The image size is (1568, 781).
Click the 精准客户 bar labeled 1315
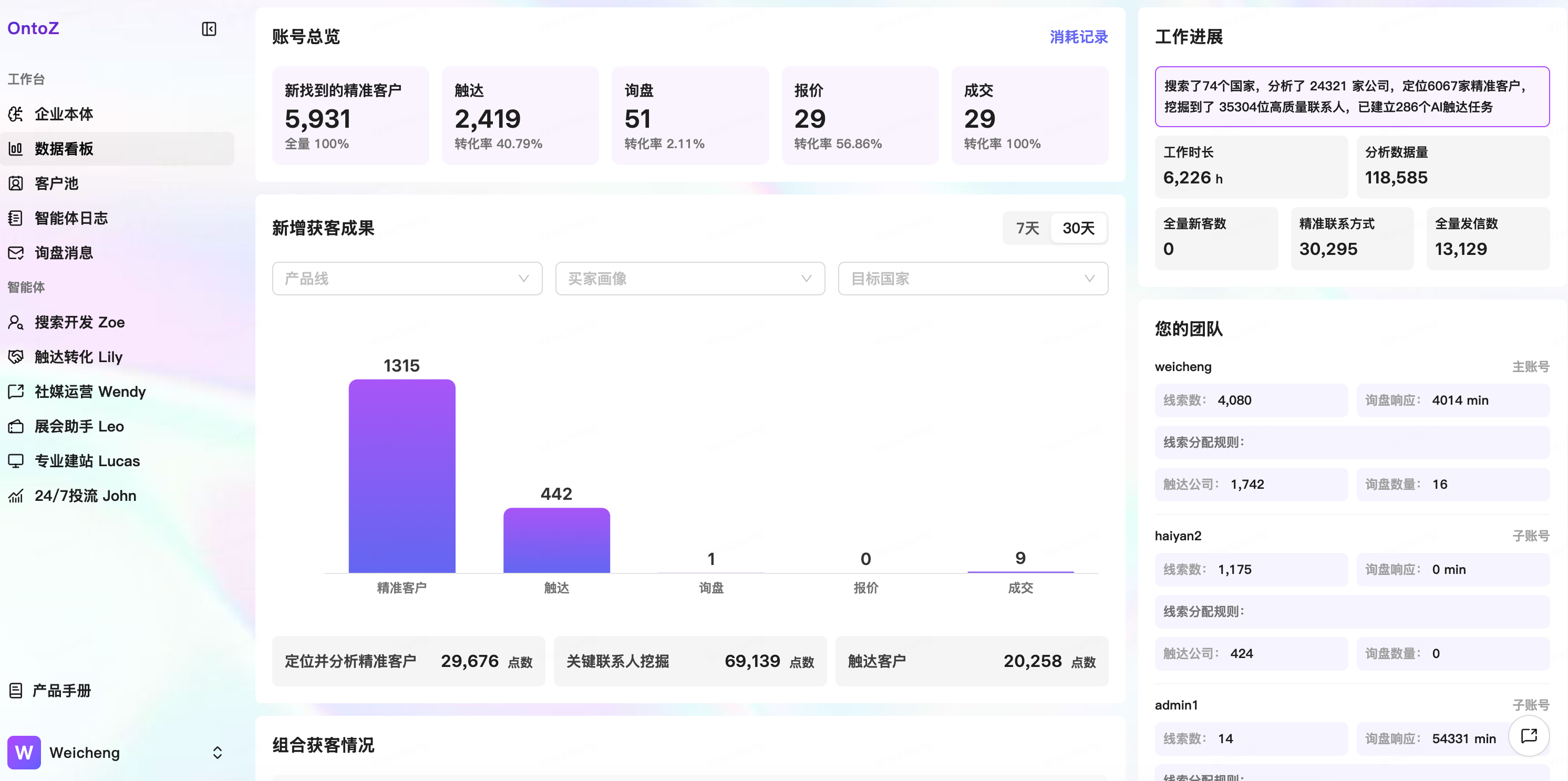click(402, 476)
